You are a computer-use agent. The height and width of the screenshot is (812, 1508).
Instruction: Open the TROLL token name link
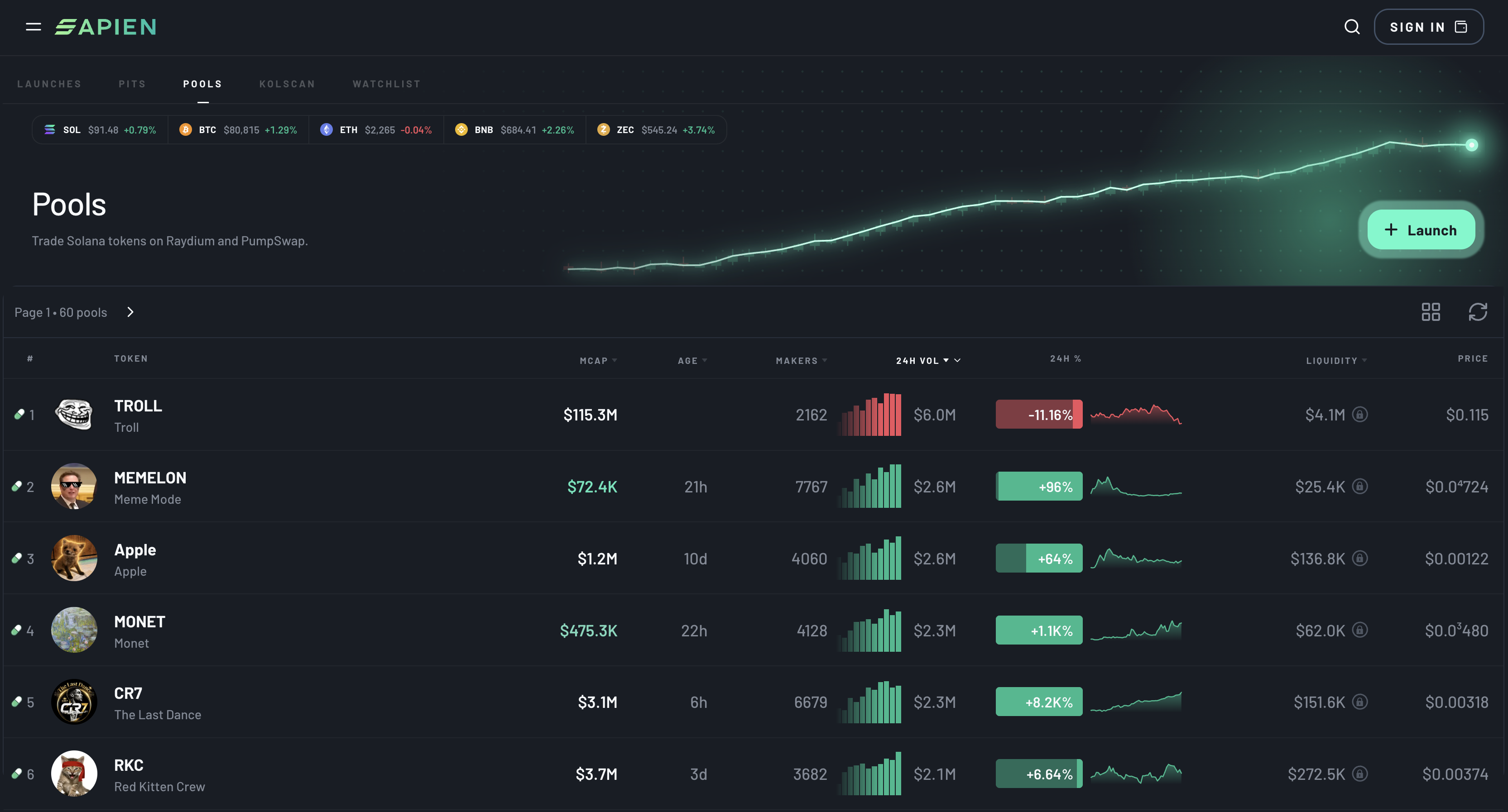[138, 406]
